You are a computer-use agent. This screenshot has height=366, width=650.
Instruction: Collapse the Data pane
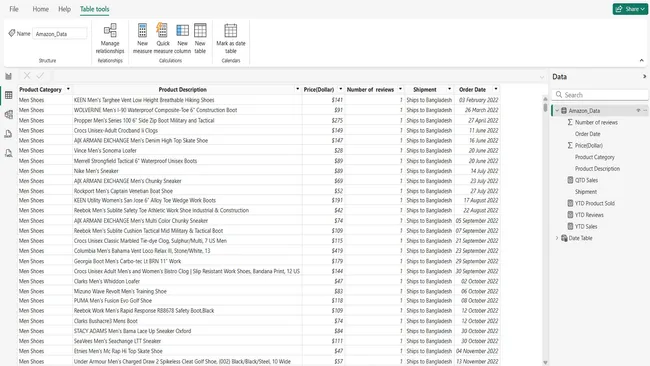point(644,76)
